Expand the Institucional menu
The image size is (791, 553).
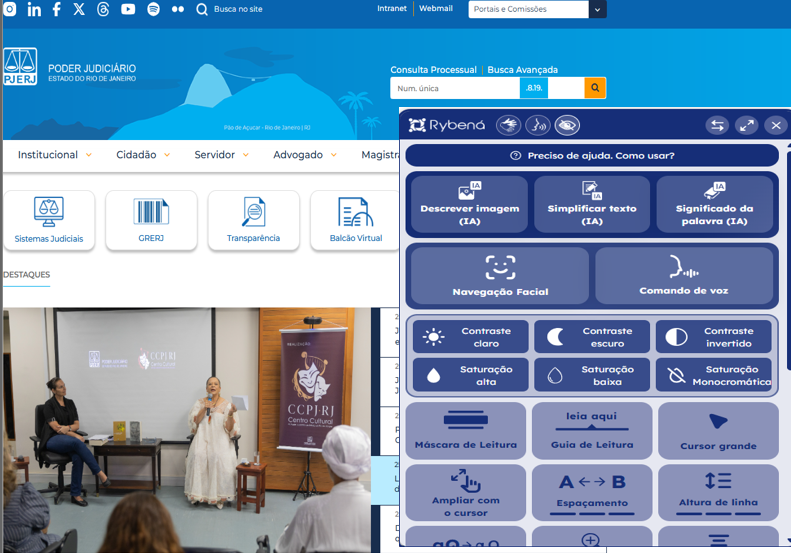click(x=54, y=155)
